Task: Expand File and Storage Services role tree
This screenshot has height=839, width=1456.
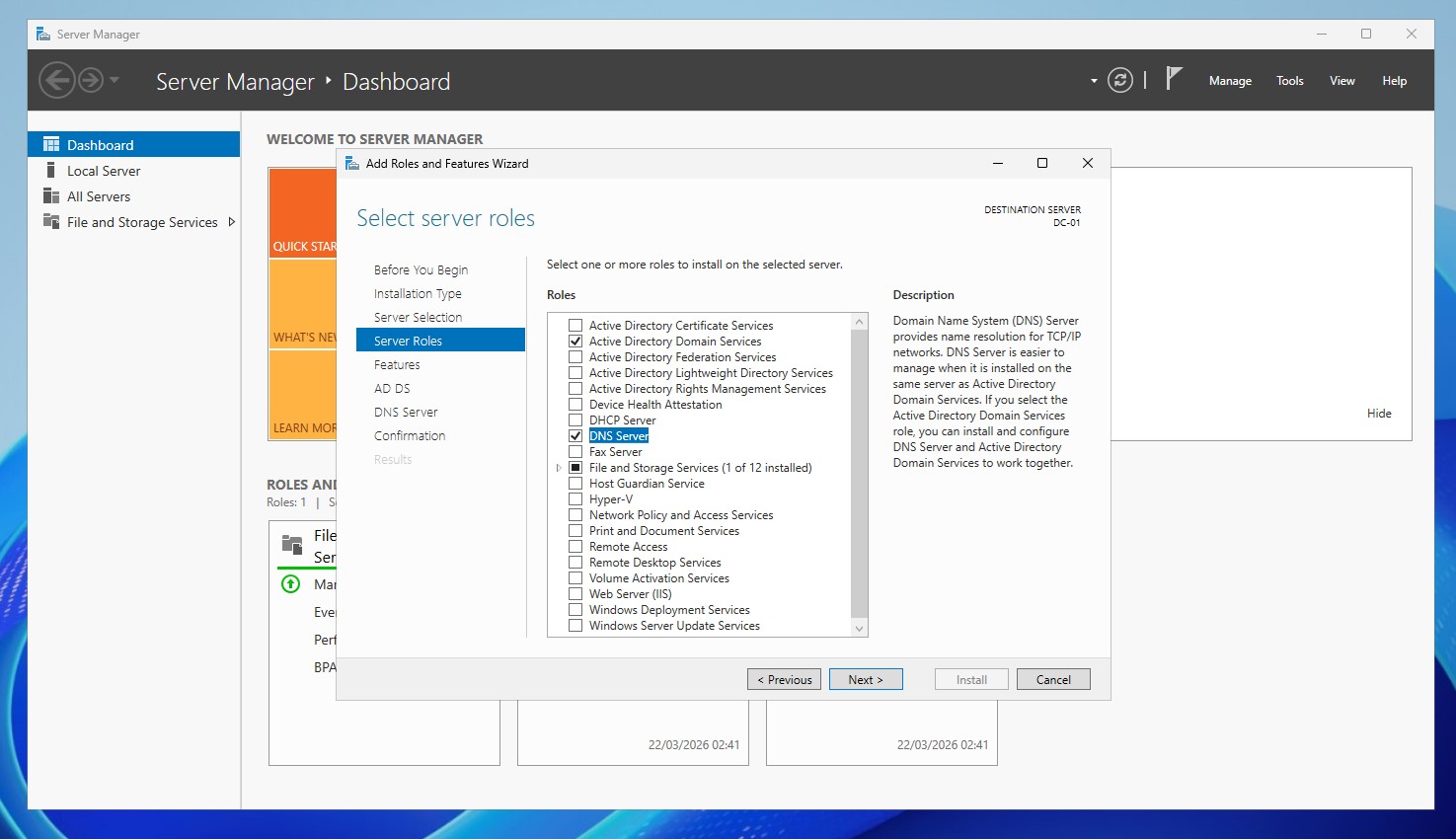Action: (x=559, y=468)
